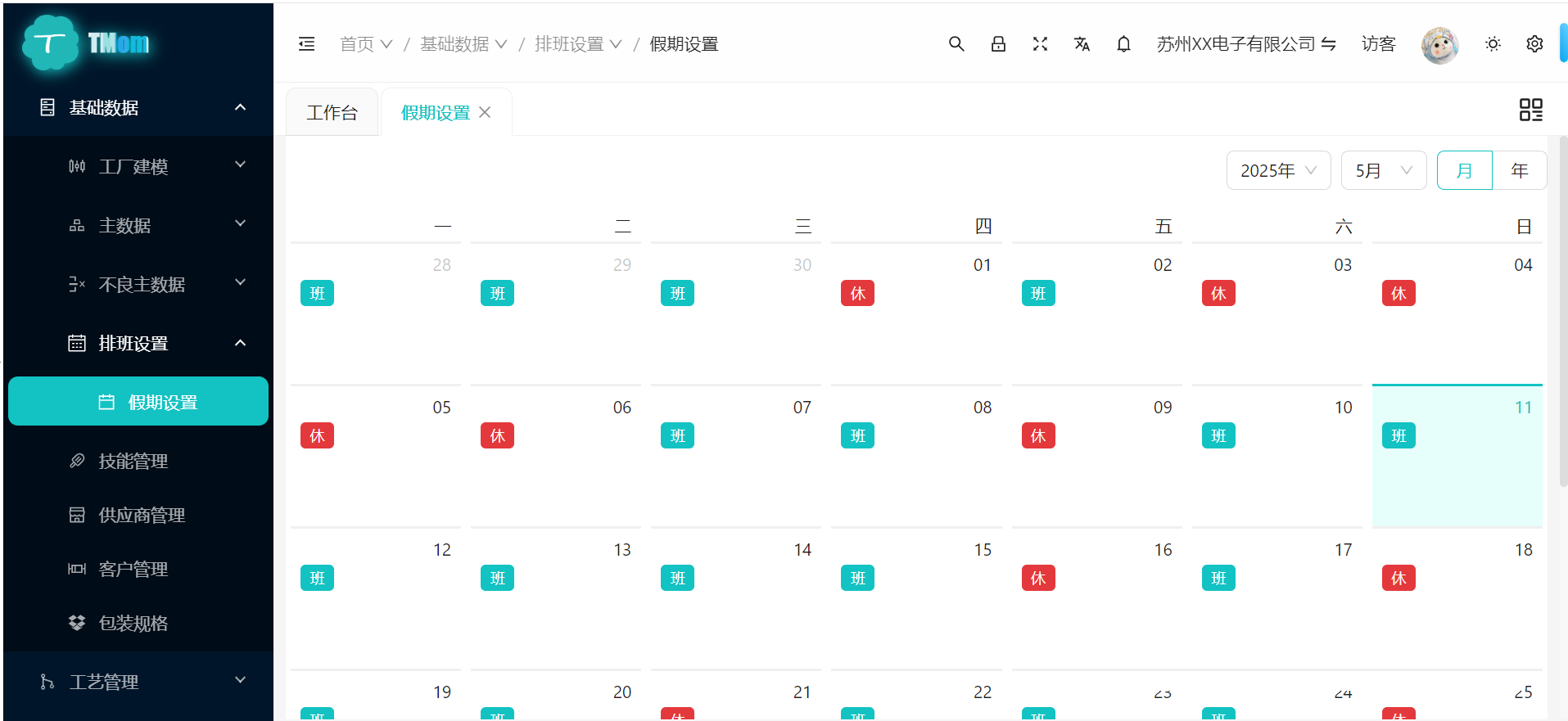
Task: Click the 苏州XX电子有限公司 company switcher
Action: pyautogui.click(x=1245, y=44)
